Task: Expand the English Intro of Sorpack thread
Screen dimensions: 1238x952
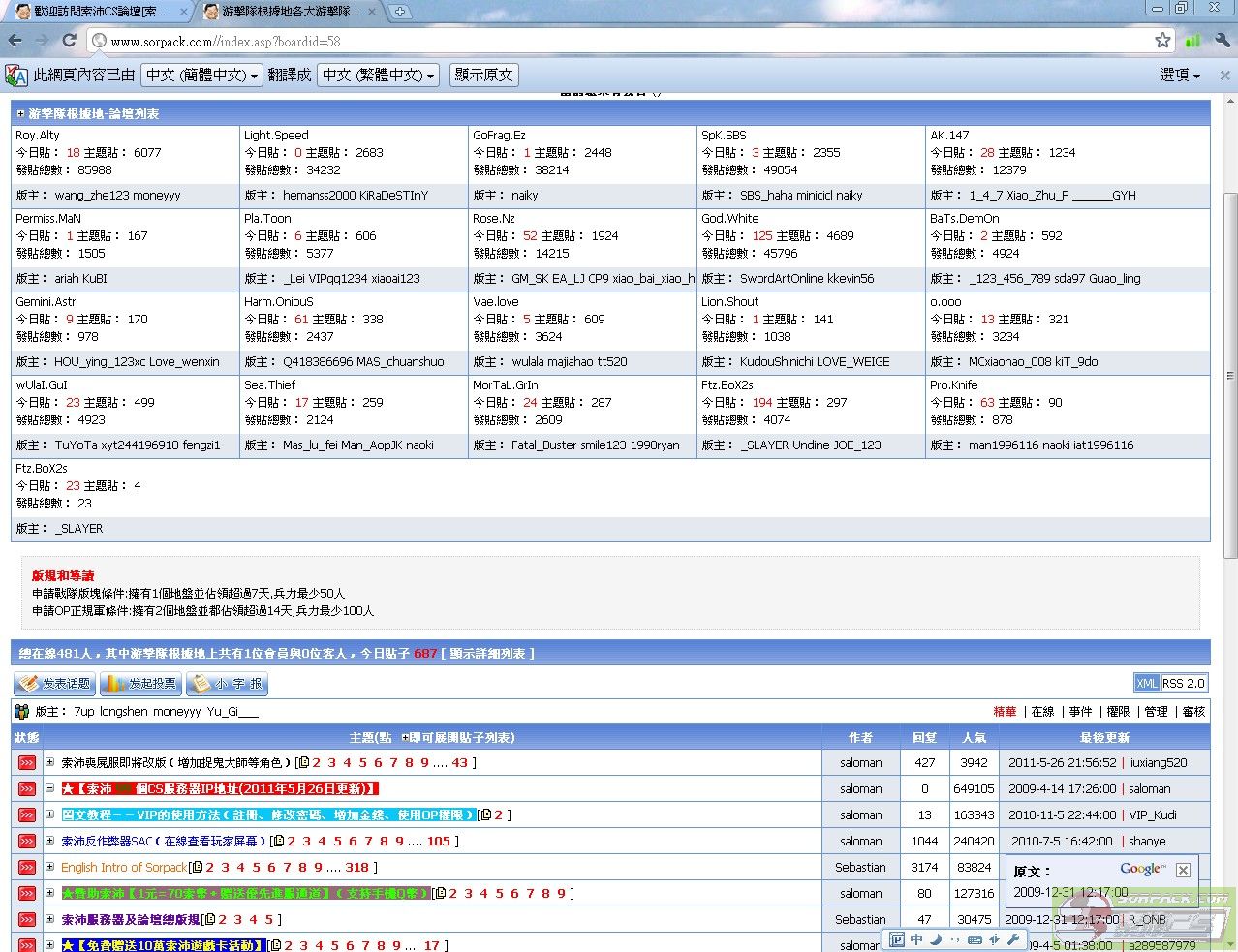Action: tap(50, 867)
